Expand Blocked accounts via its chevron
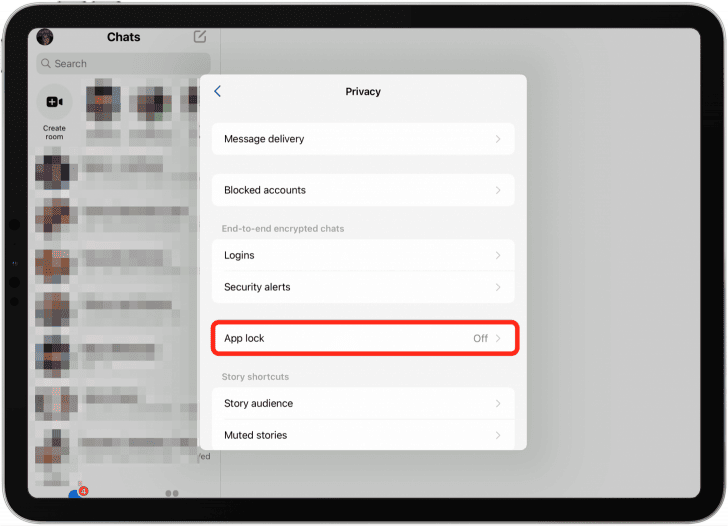 point(498,190)
